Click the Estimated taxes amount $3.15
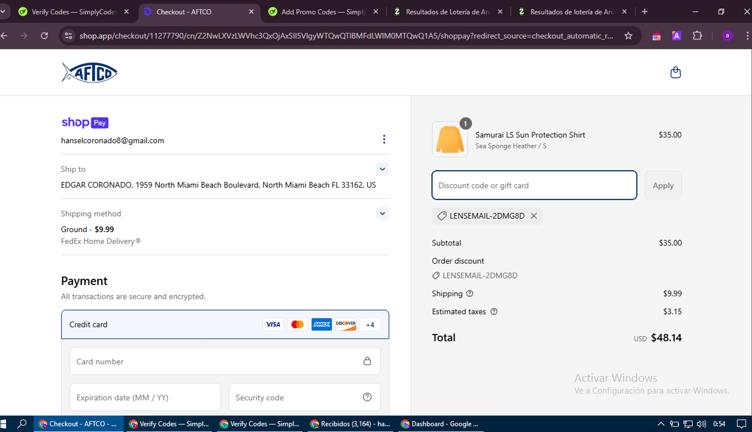752x432 pixels. [x=672, y=312]
